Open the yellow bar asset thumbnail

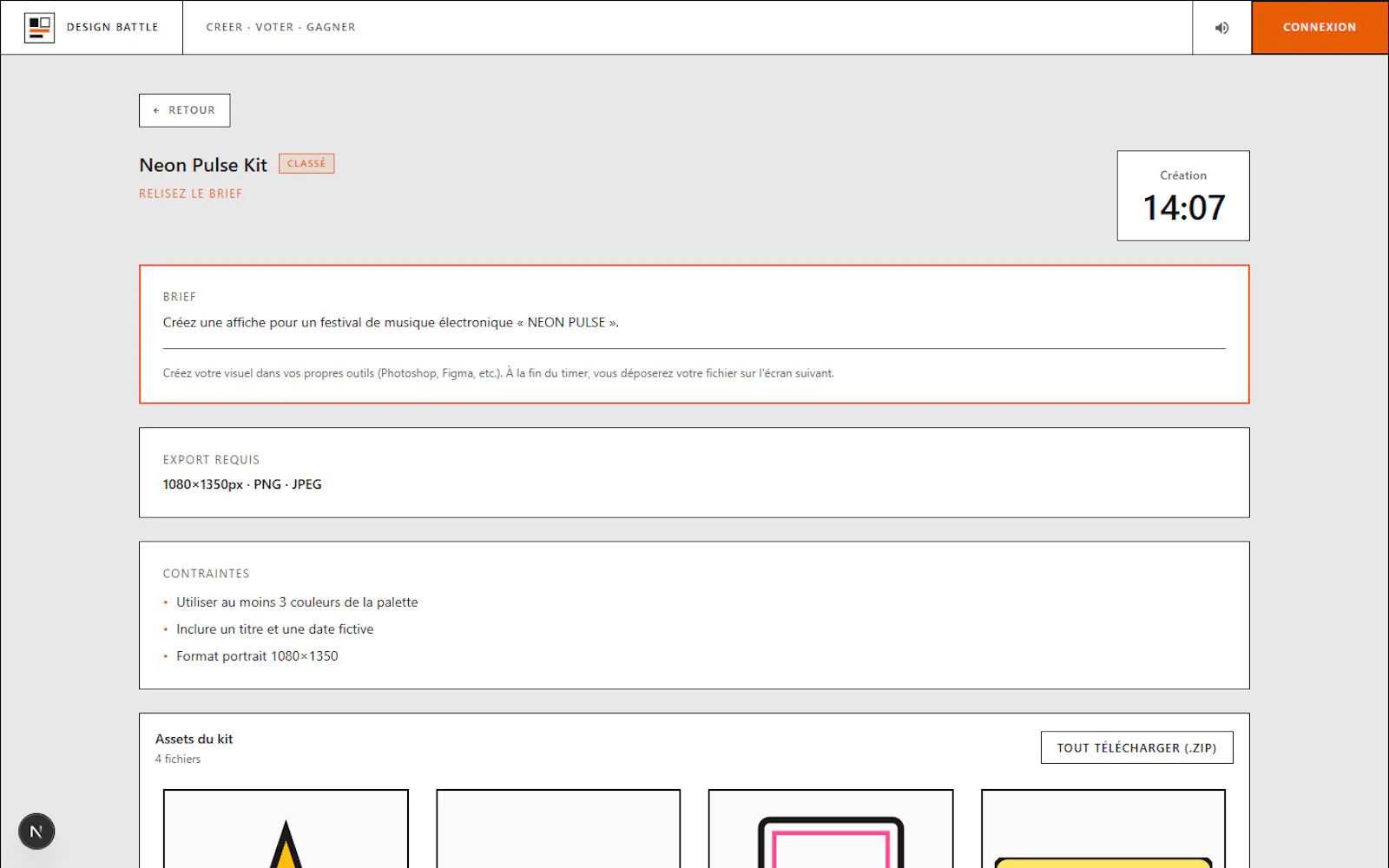[1103, 829]
